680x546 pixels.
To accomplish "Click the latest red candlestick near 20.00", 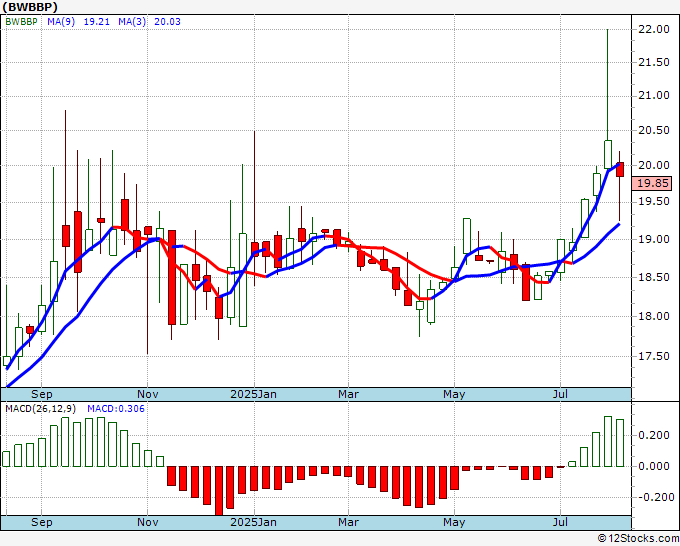I will [620, 169].
